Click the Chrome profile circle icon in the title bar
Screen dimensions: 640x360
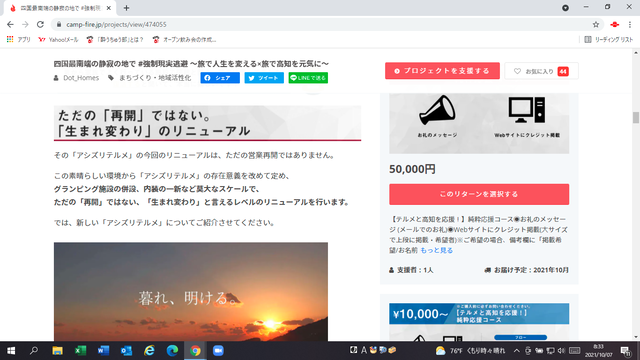point(565,8)
